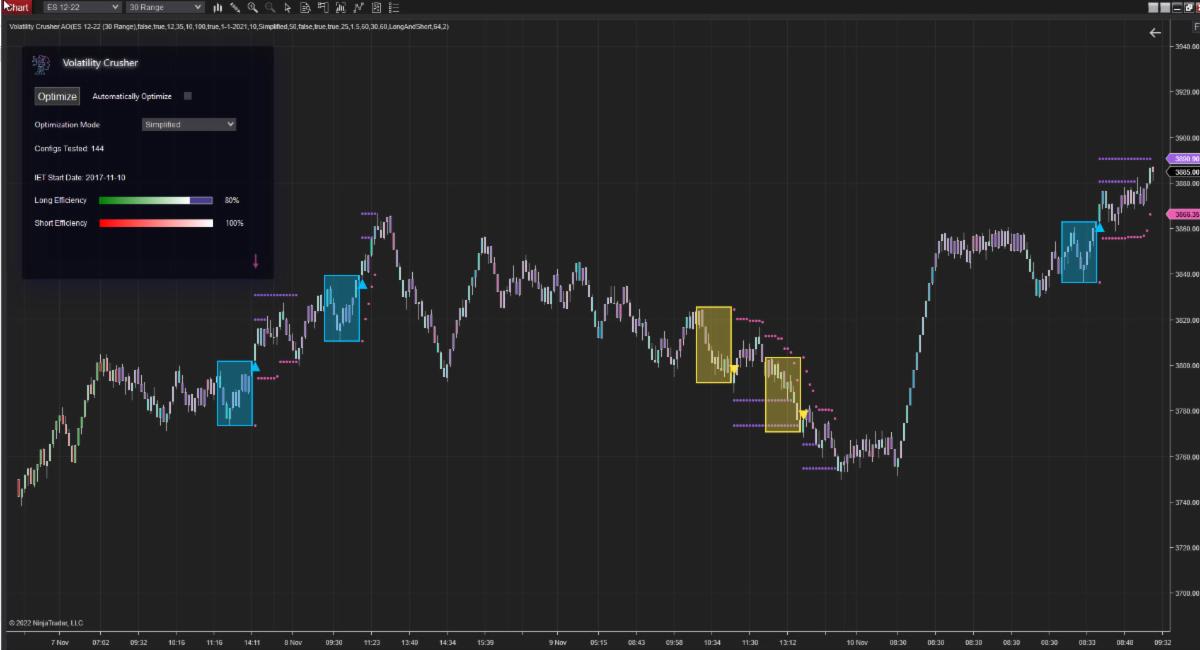1200x650 pixels.
Task: Click the Long Efficiency gradient slider
Action: point(155,200)
